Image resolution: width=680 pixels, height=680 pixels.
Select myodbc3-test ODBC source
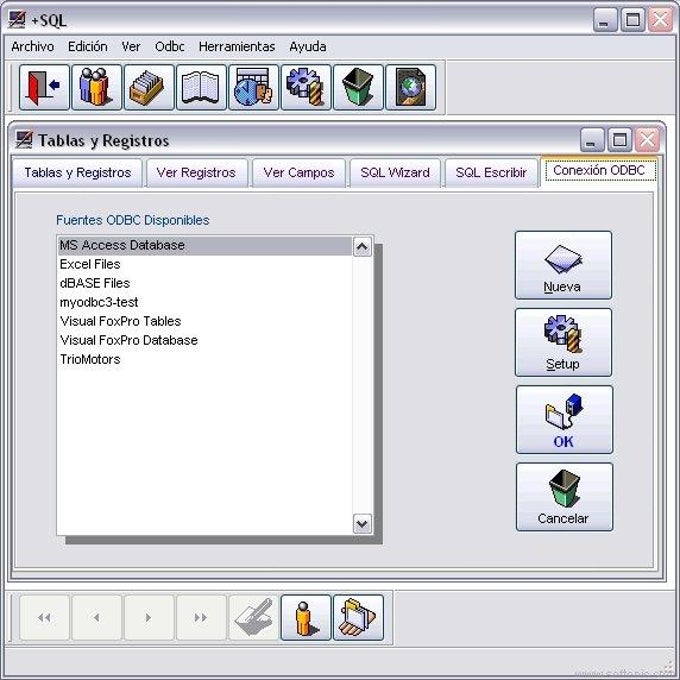[205, 302]
